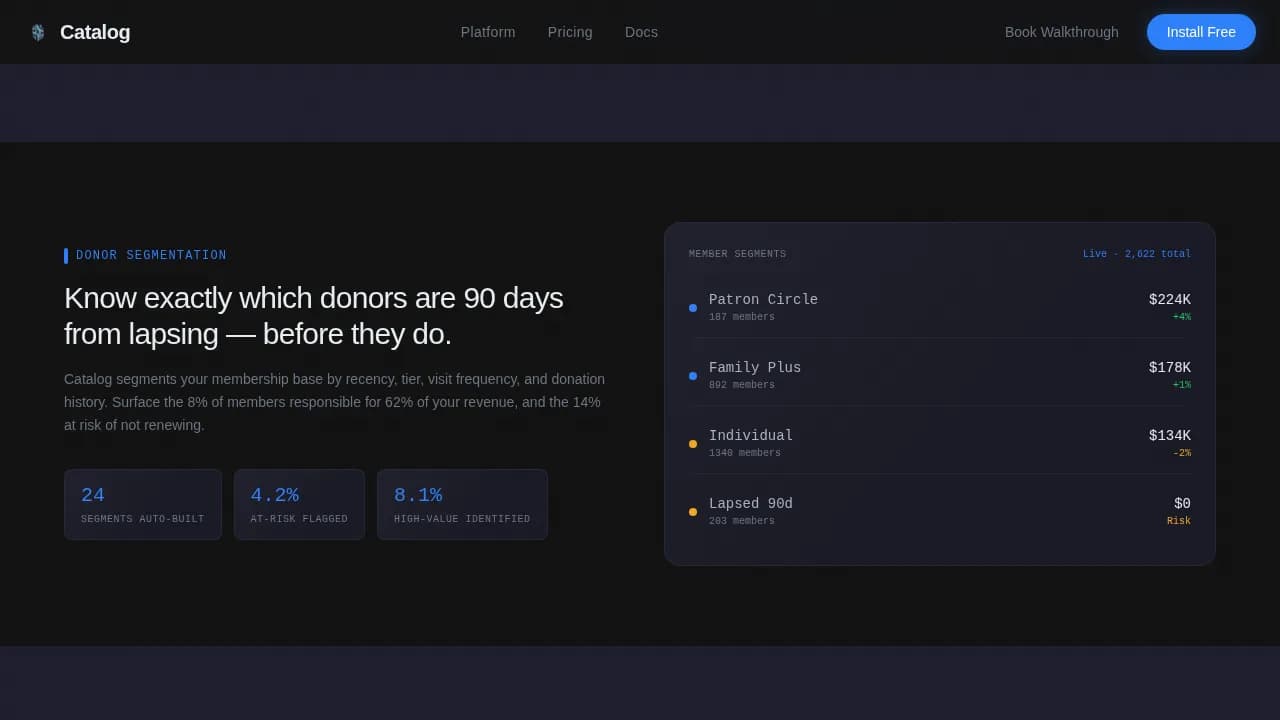Image resolution: width=1280 pixels, height=720 pixels.
Task: Click the orange dot beside Lapsed 90d
Action: point(693,512)
